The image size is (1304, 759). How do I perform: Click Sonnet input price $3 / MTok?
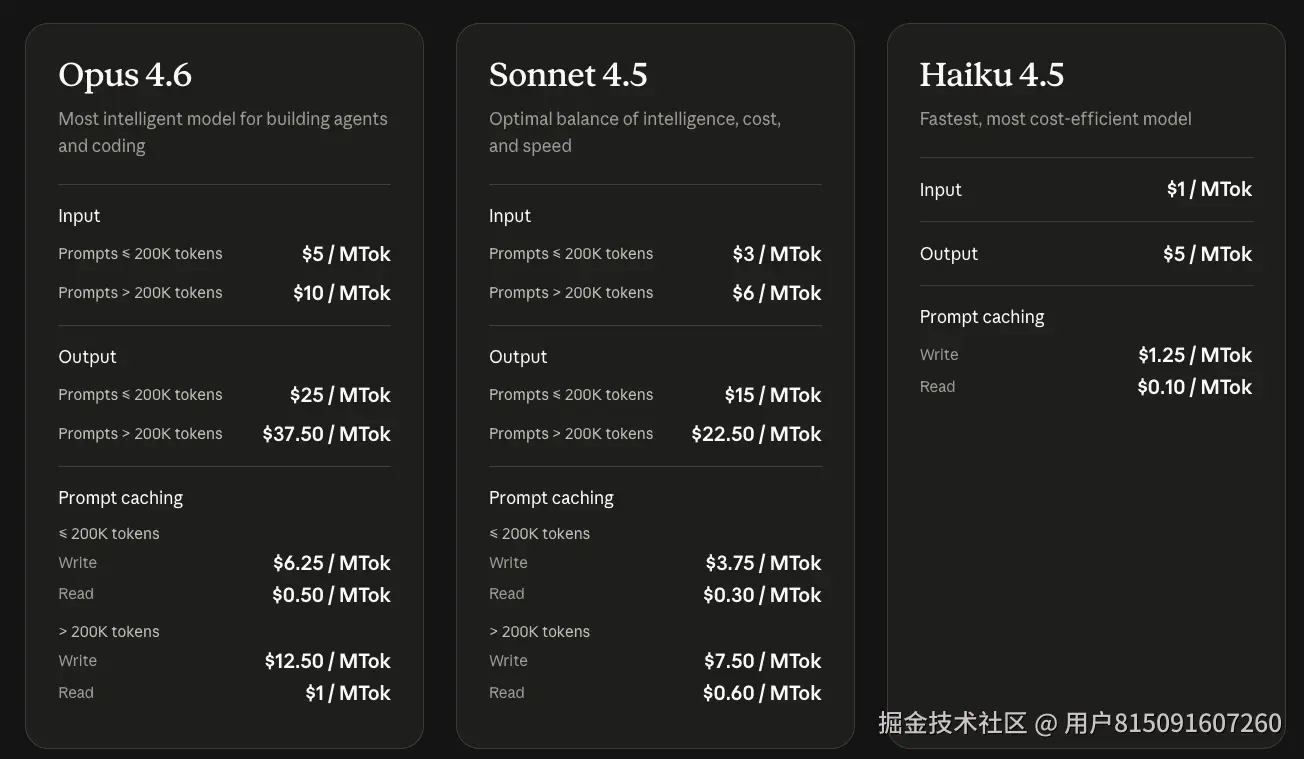(777, 254)
